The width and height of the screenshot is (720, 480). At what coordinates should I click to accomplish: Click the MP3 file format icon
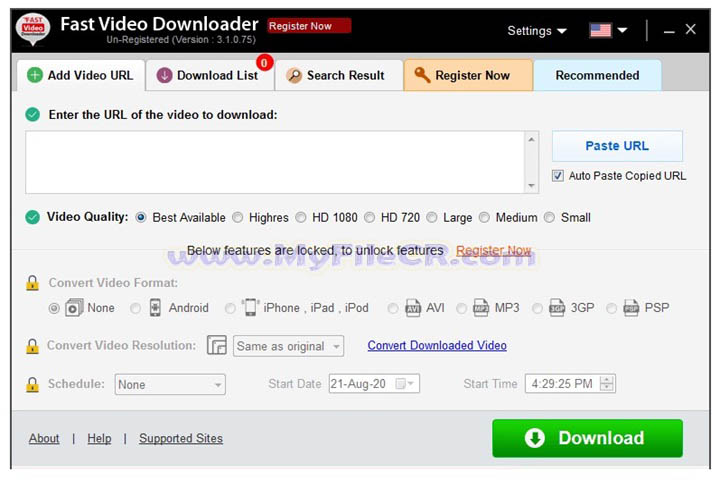[x=481, y=308]
